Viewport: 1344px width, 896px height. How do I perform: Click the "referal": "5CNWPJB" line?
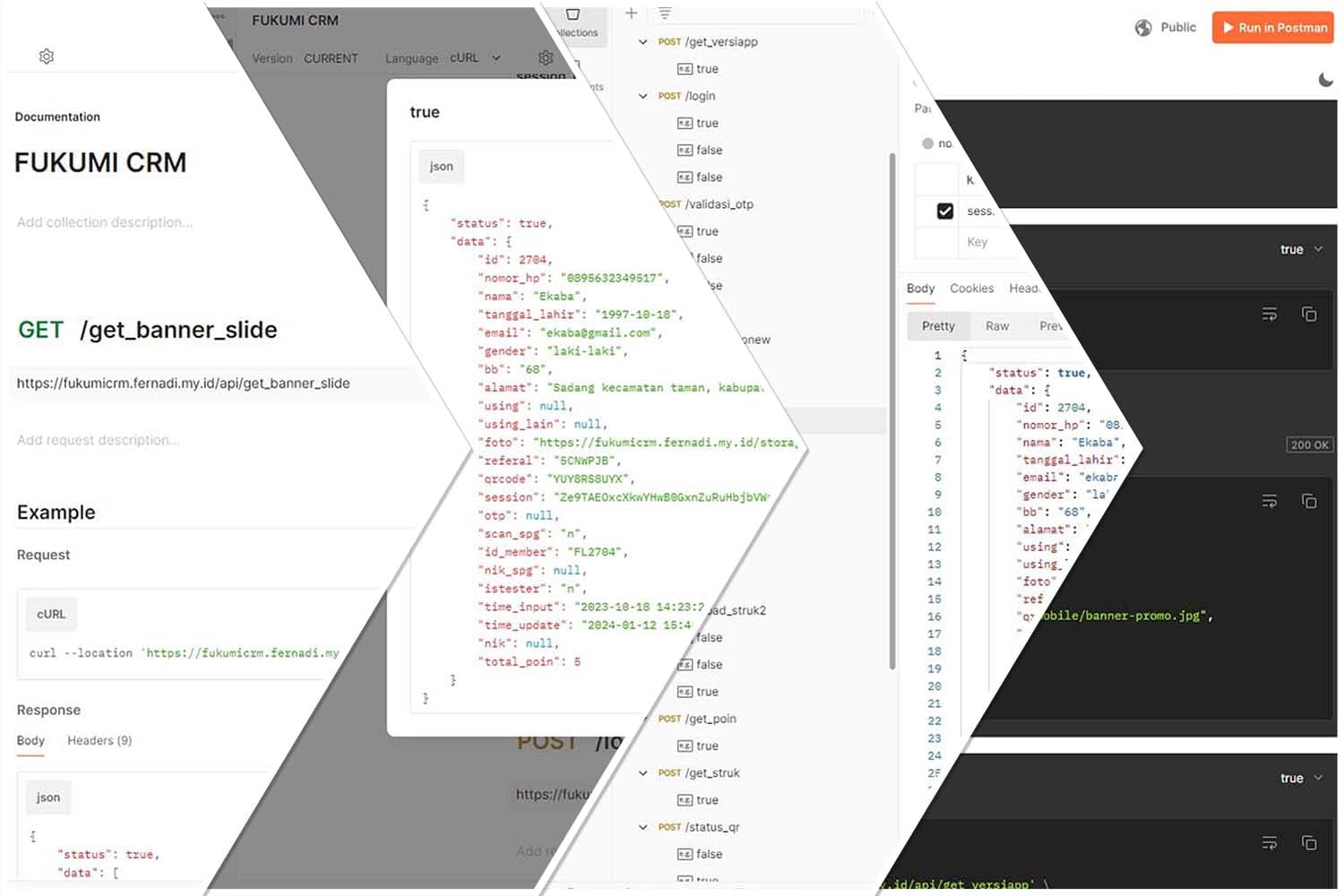[x=549, y=461]
